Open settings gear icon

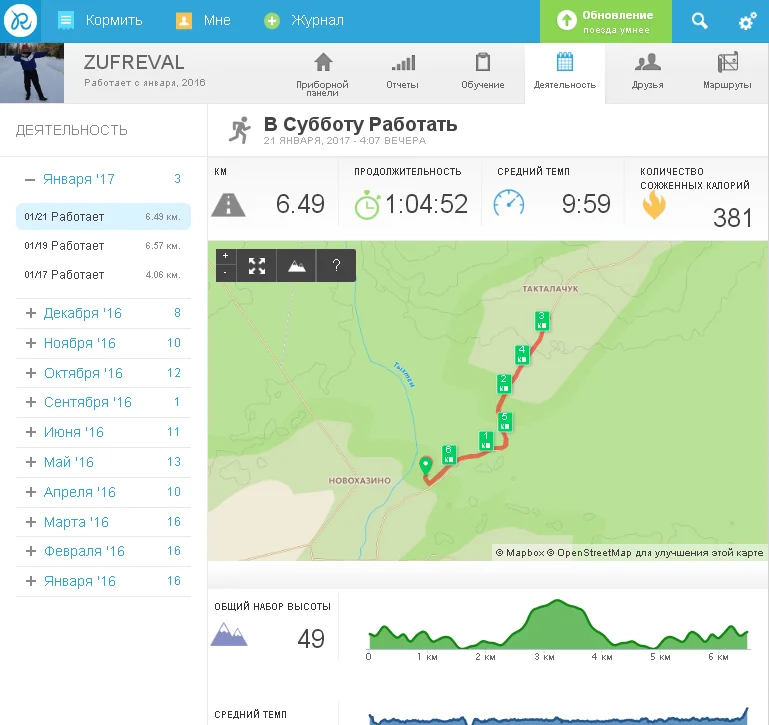(x=747, y=21)
